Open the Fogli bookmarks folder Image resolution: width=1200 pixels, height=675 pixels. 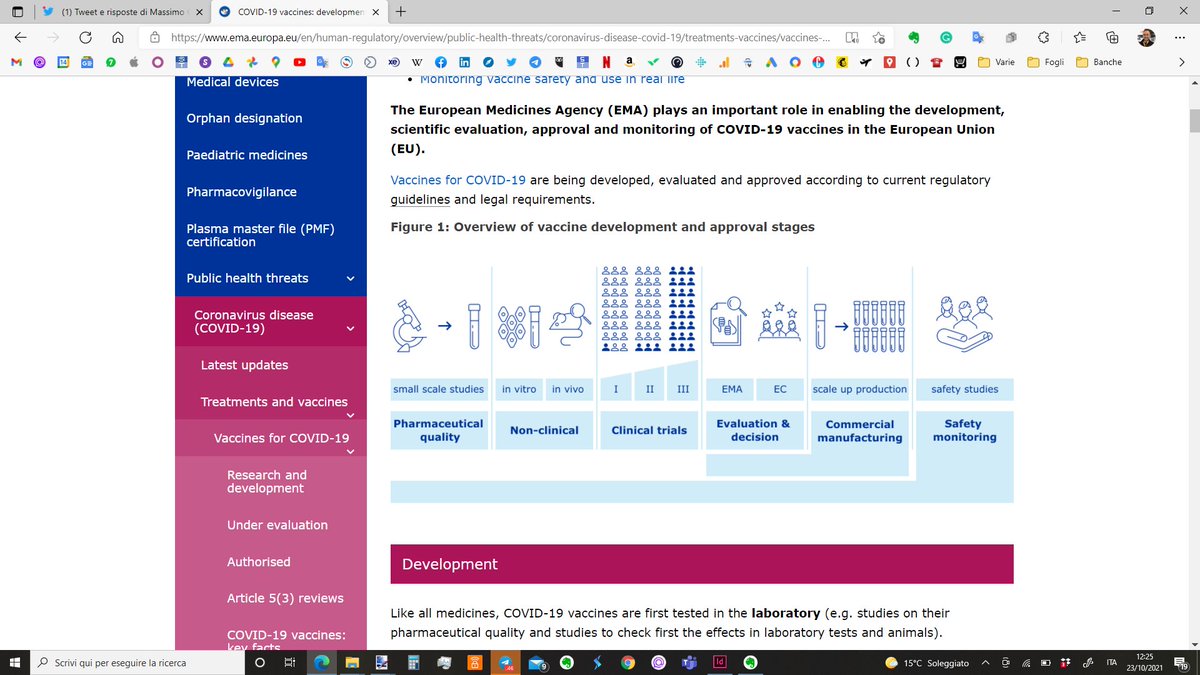1046,62
